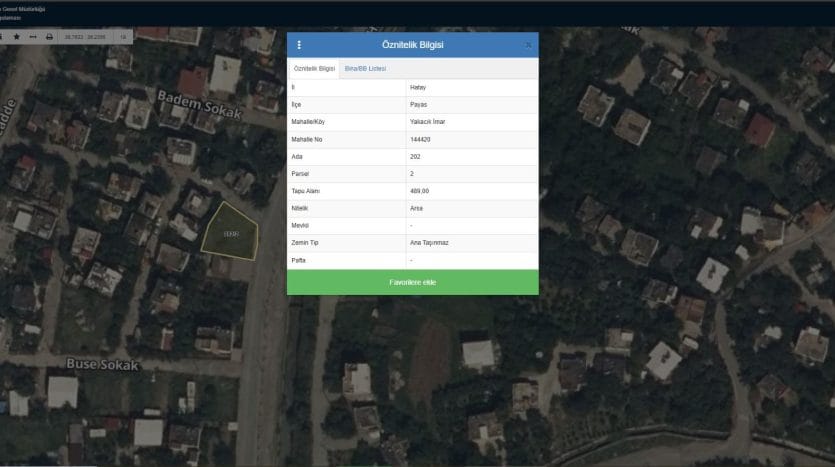Click the Öznitelik Bilgisi dialog title bar
The width and height of the screenshot is (835, 467).
click(x=412, y=45)
